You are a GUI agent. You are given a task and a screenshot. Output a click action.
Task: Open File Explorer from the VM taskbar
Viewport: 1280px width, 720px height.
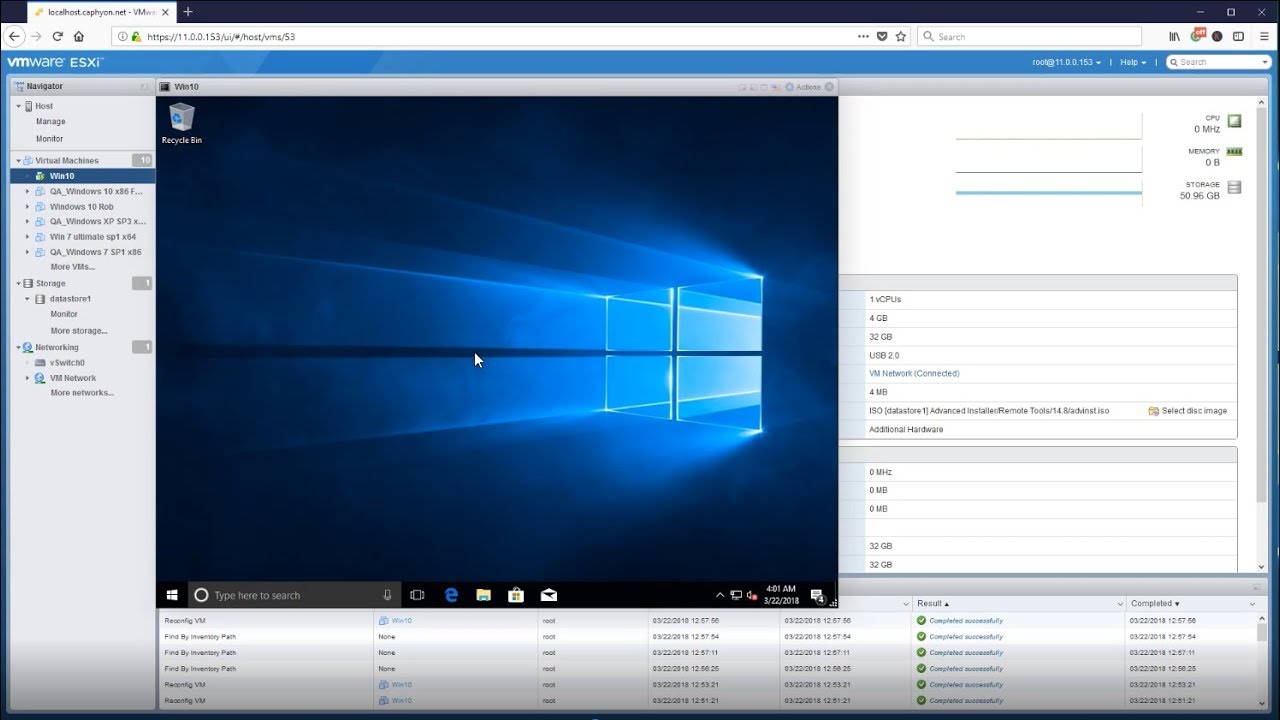[x=484, y=595]
